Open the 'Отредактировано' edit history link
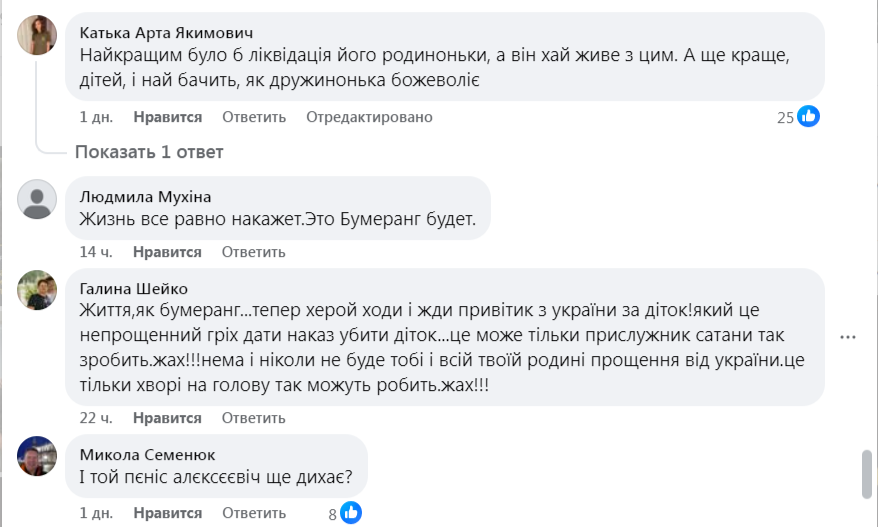 click(369, 117)
